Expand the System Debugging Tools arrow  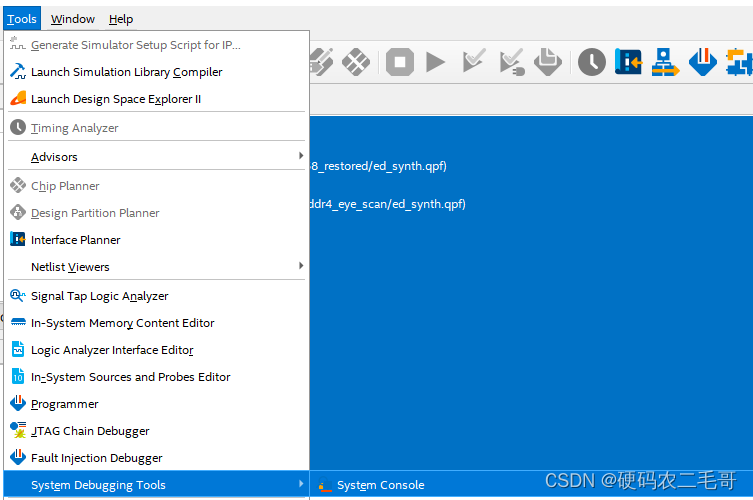(x=301, y=484)
